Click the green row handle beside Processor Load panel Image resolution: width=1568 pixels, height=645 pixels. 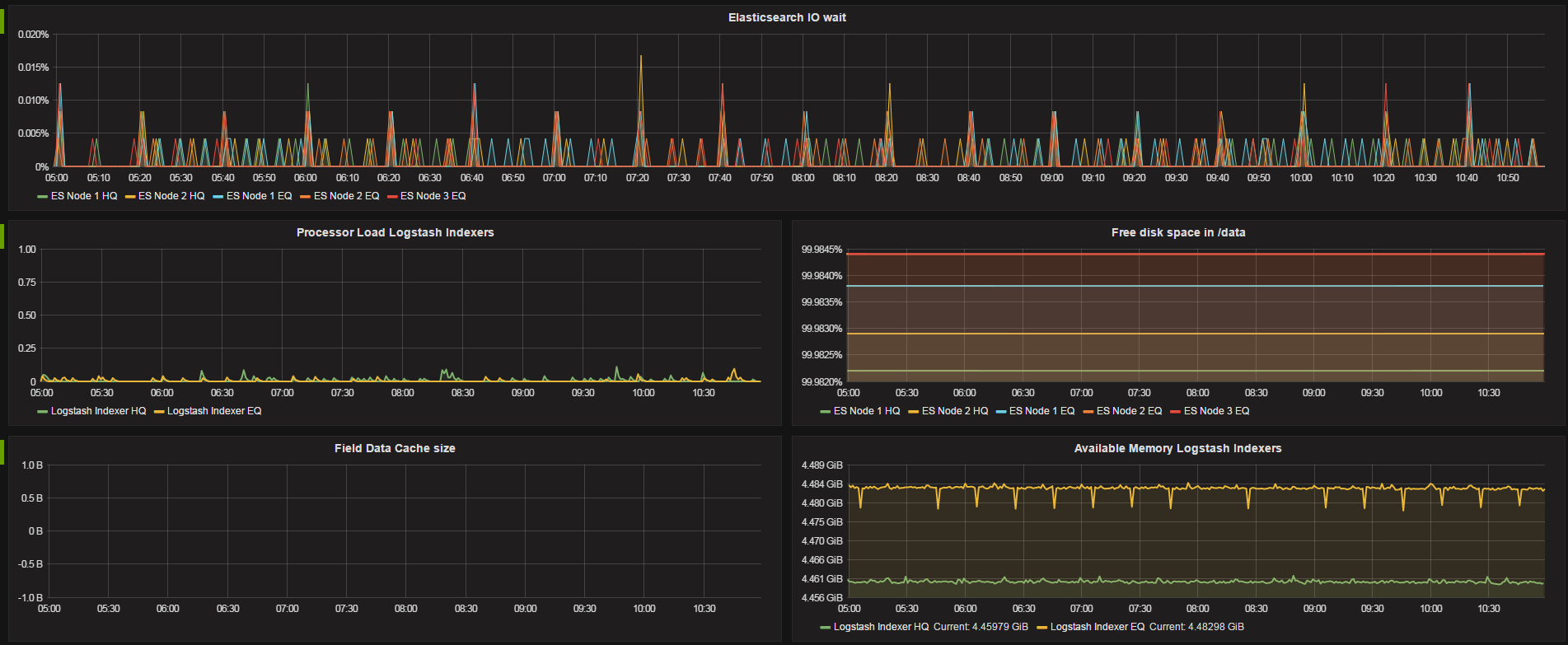tap(2, 236)
